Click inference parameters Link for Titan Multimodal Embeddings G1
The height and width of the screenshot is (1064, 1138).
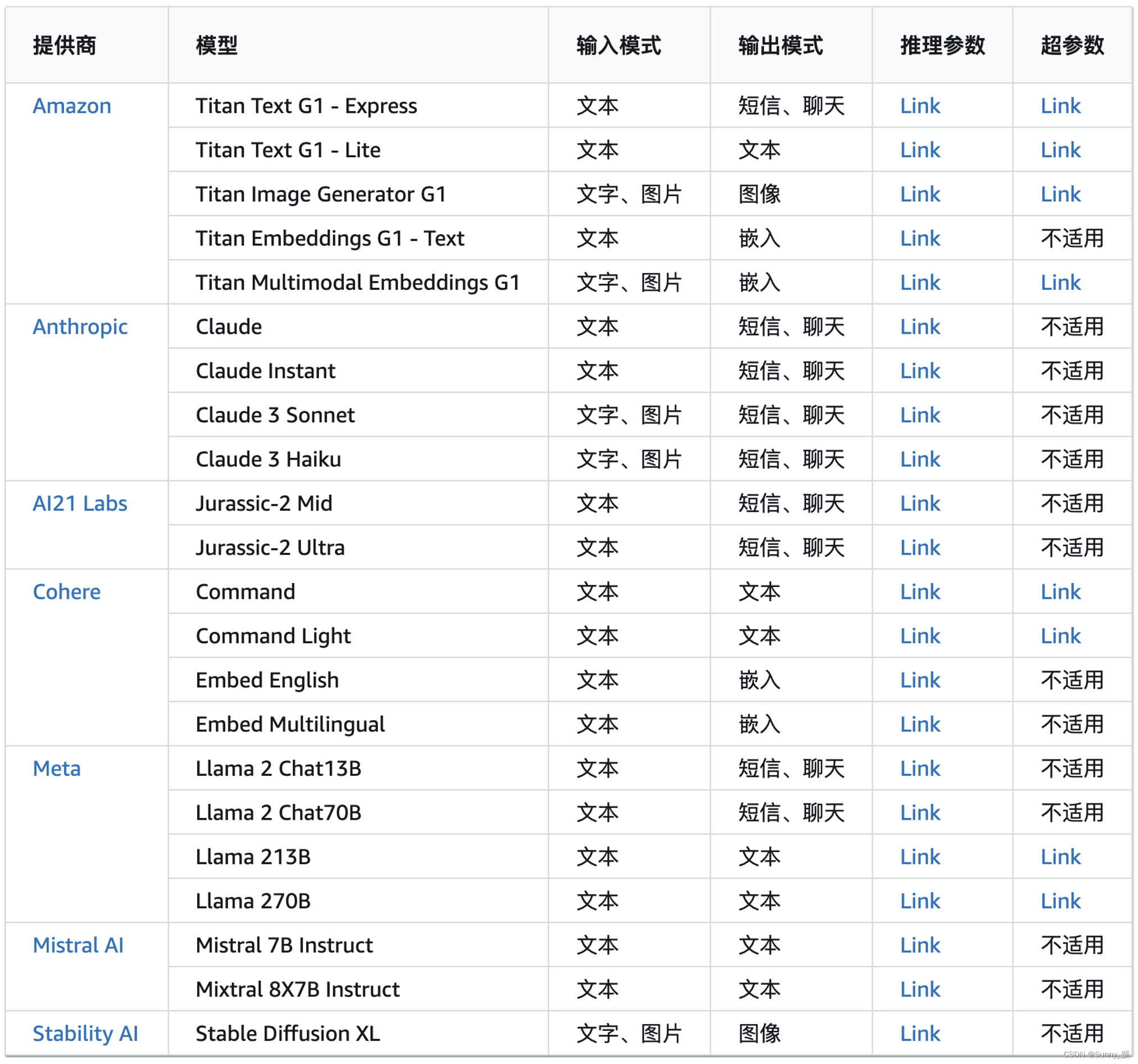click(x=920, y=283)
